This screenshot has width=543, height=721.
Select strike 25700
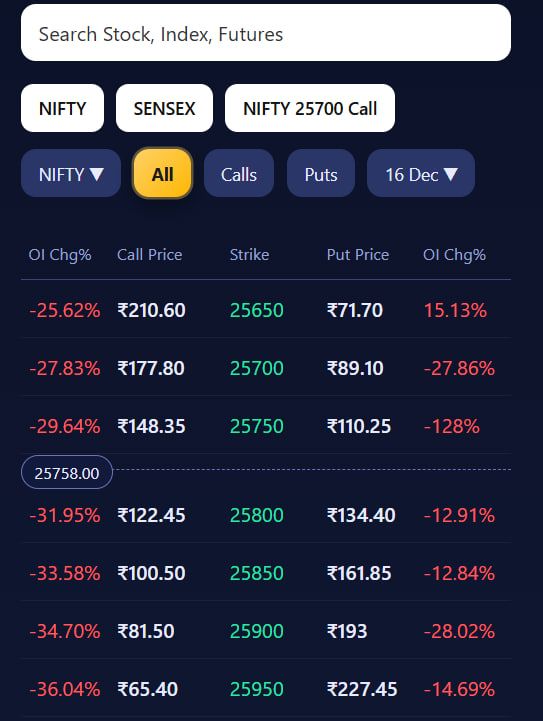pos(257,368)
